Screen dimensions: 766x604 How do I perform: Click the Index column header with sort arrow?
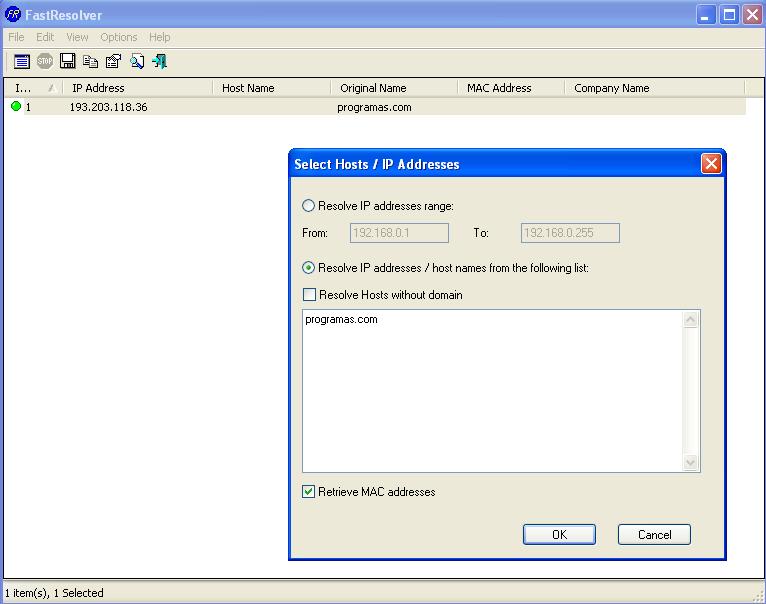pos(34,88)
